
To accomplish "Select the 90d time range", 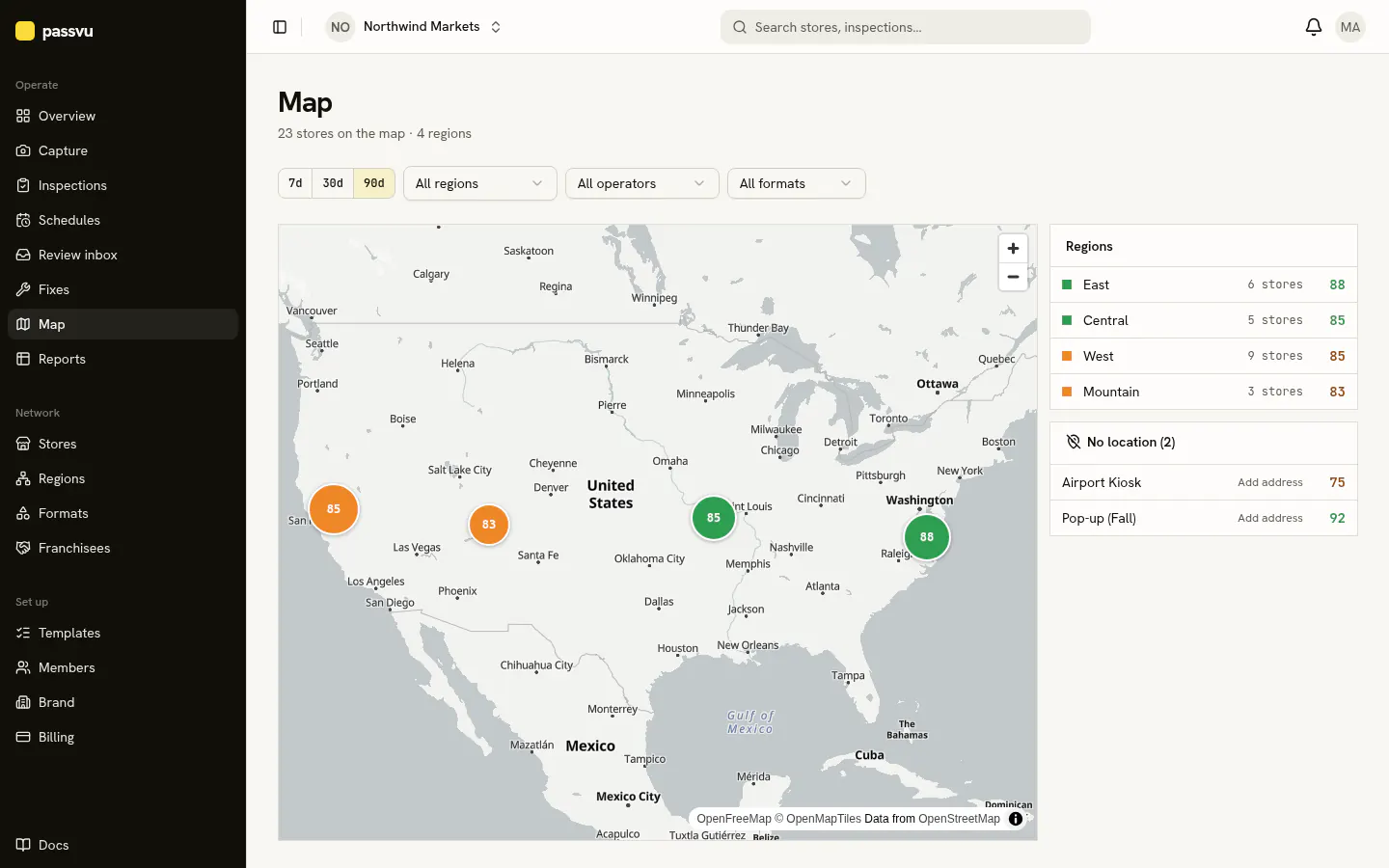I will [x=374, y=183].
